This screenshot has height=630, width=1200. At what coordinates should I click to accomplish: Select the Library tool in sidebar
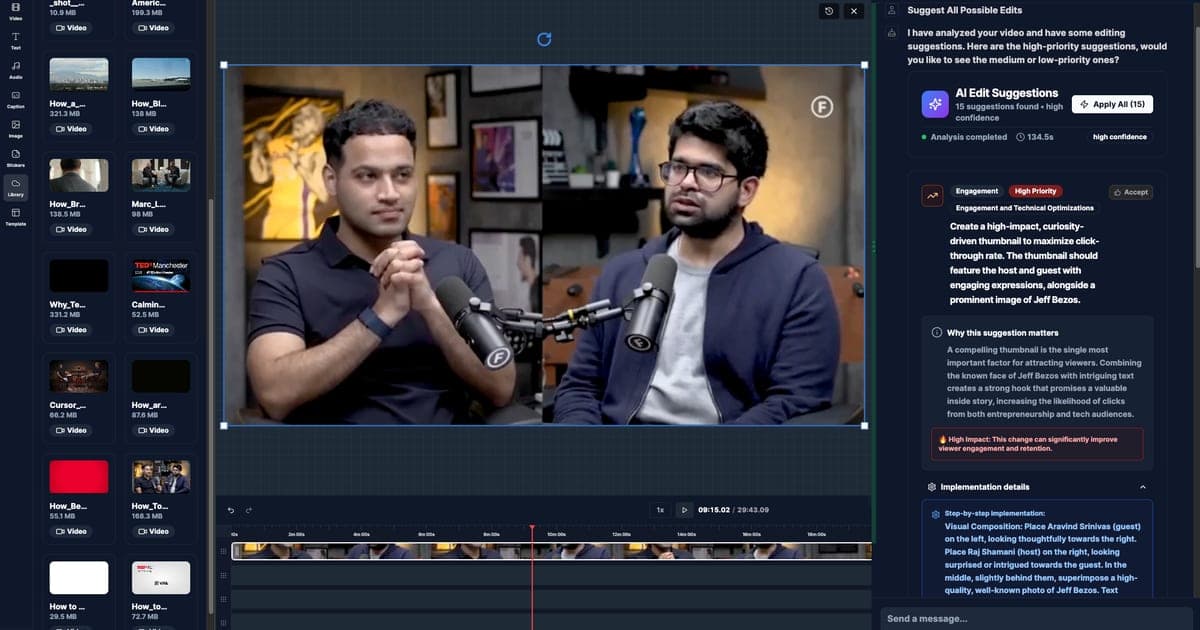pos(16,187)
